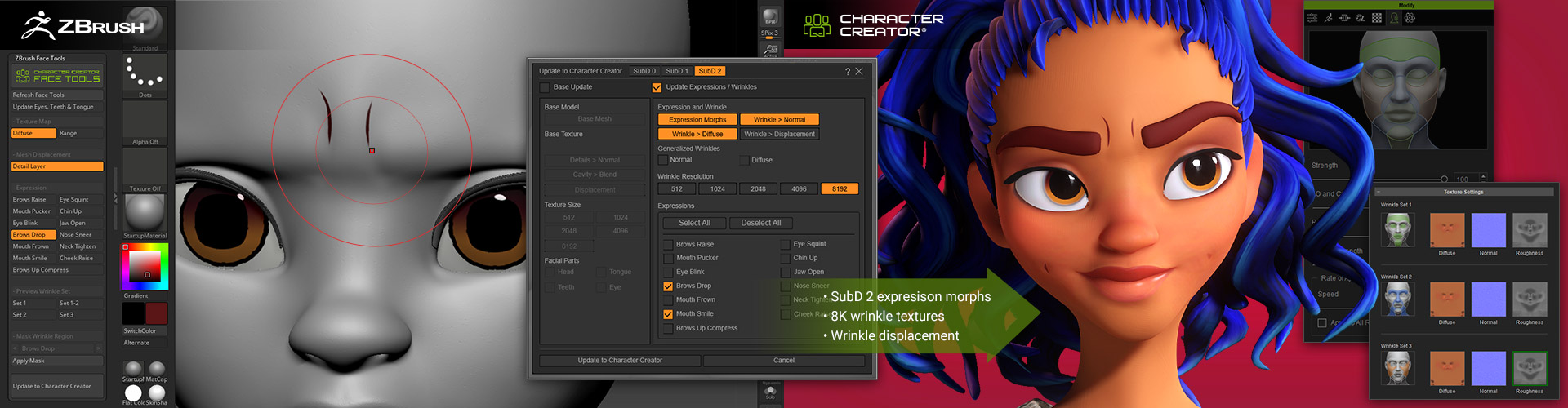
Task: Select the checkerboard texture icon in Modify panel
Action: pyautogui.click(x=1377, y=18)
